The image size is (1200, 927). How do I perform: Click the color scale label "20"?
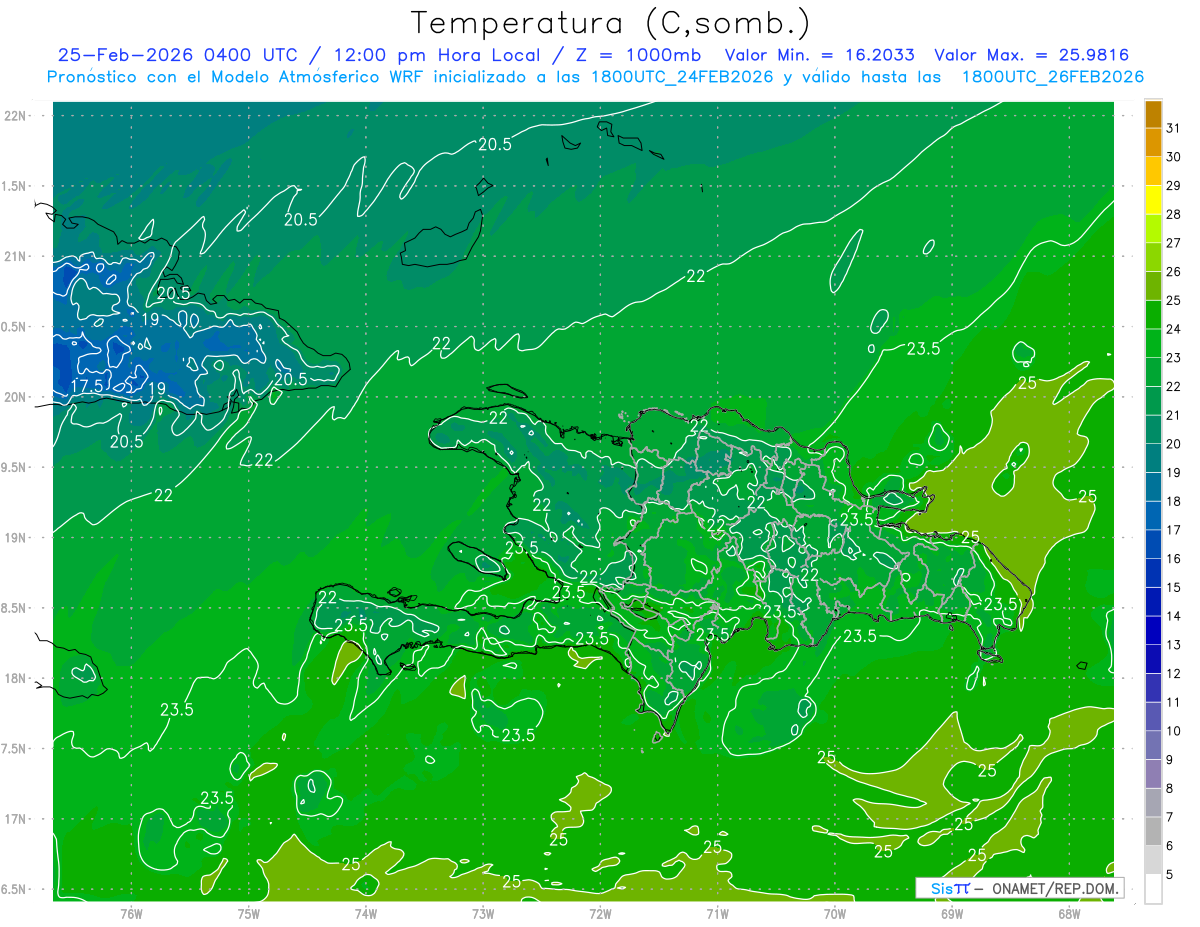tap(1174, 444)
